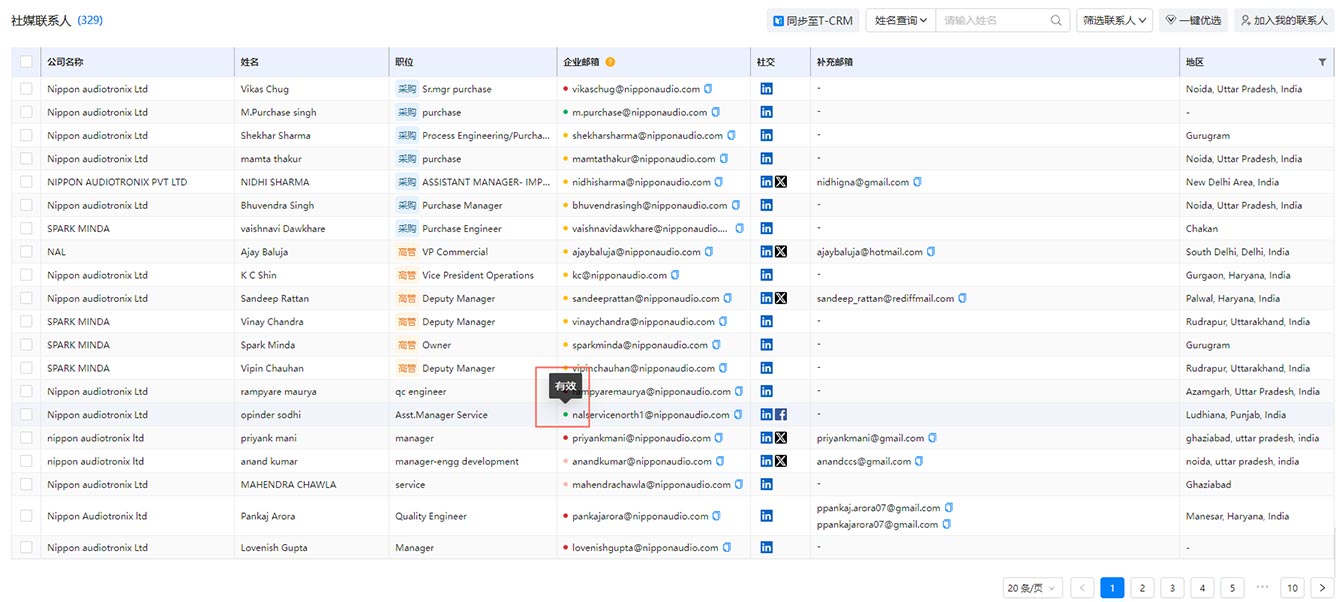Copy email shekharsharma@nipponaudio.com
Screen dimensions: 1336x602
pos(731,135)
